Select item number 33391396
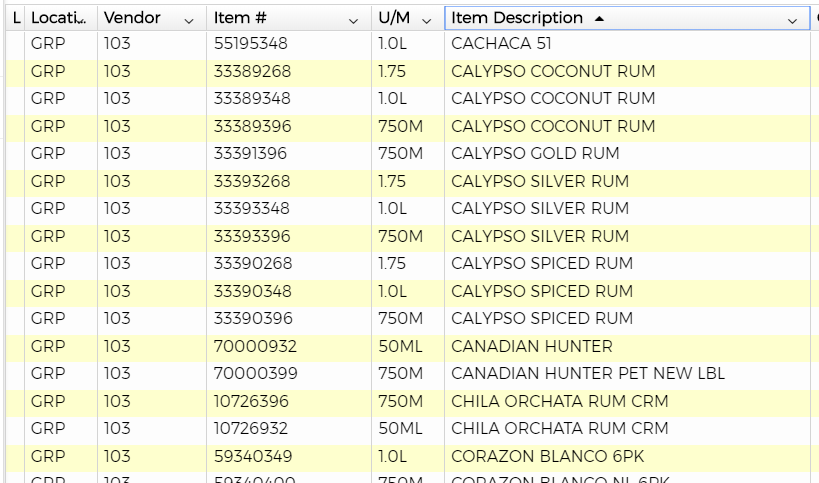The width and height of the screenshot is (819, 483). (250, 153)
